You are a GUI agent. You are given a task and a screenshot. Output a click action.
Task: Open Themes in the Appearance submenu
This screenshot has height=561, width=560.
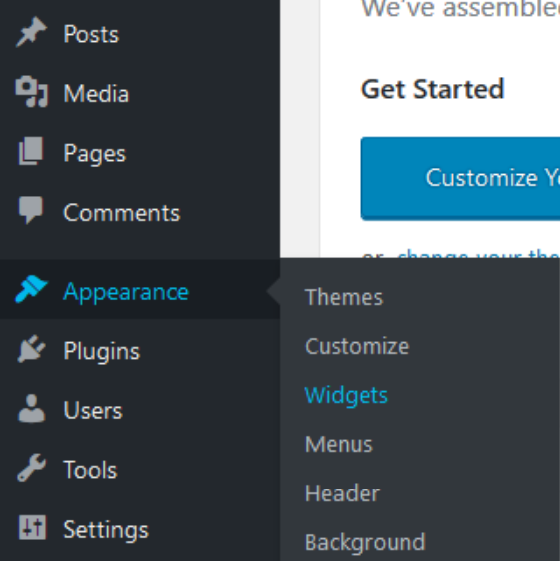(344, 297)
